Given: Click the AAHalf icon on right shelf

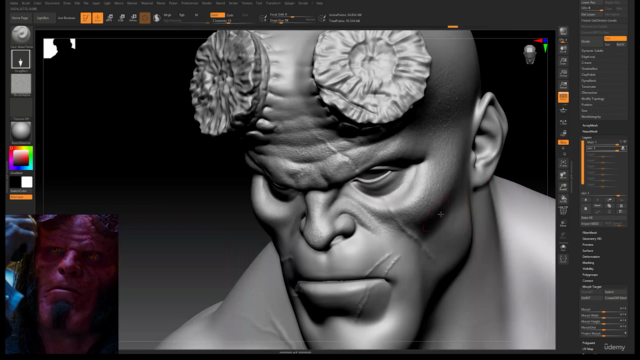Looking at the screenshot, I should tap(563, 85).
